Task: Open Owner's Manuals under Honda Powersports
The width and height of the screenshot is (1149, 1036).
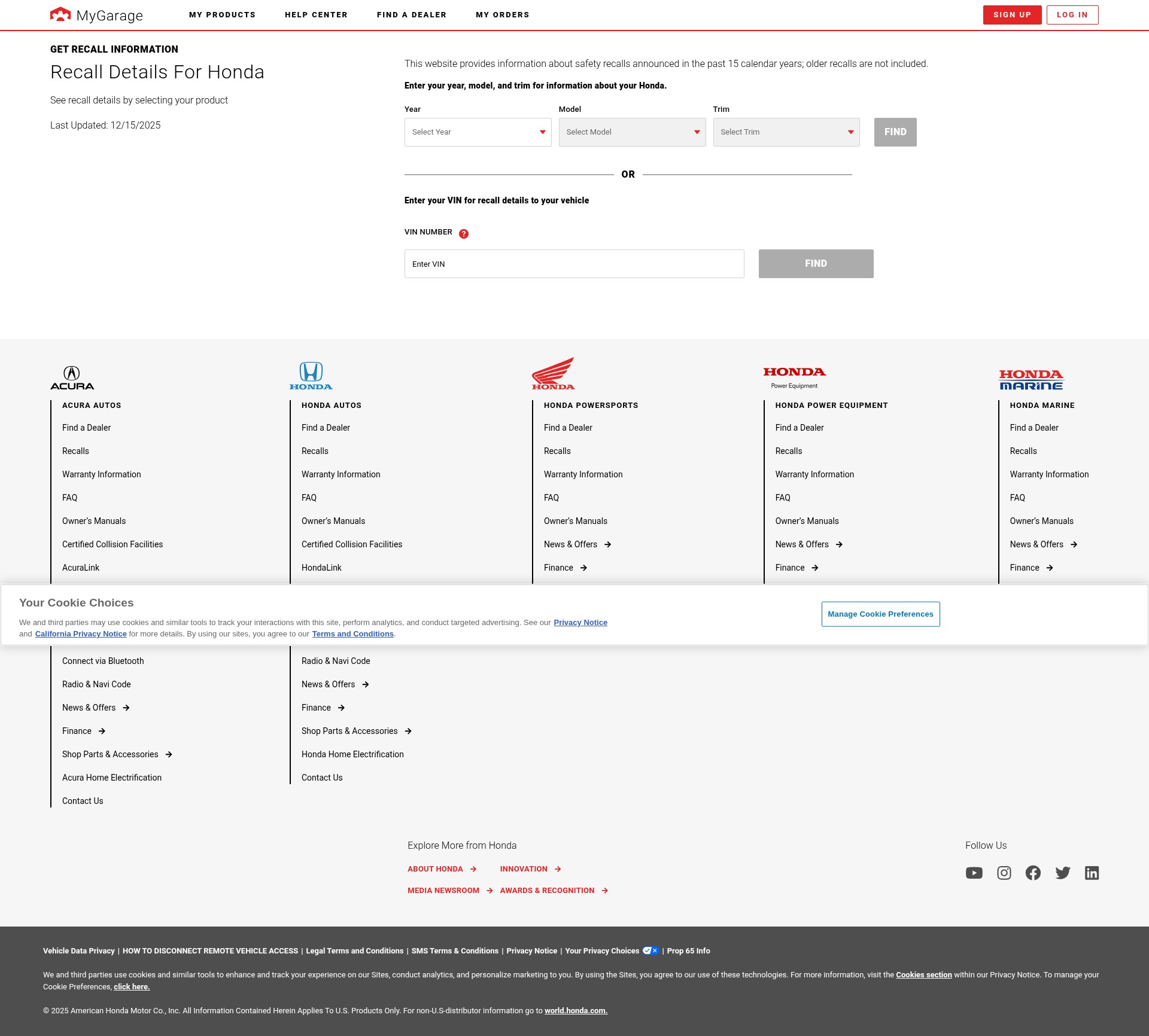Action: (576, 521)
